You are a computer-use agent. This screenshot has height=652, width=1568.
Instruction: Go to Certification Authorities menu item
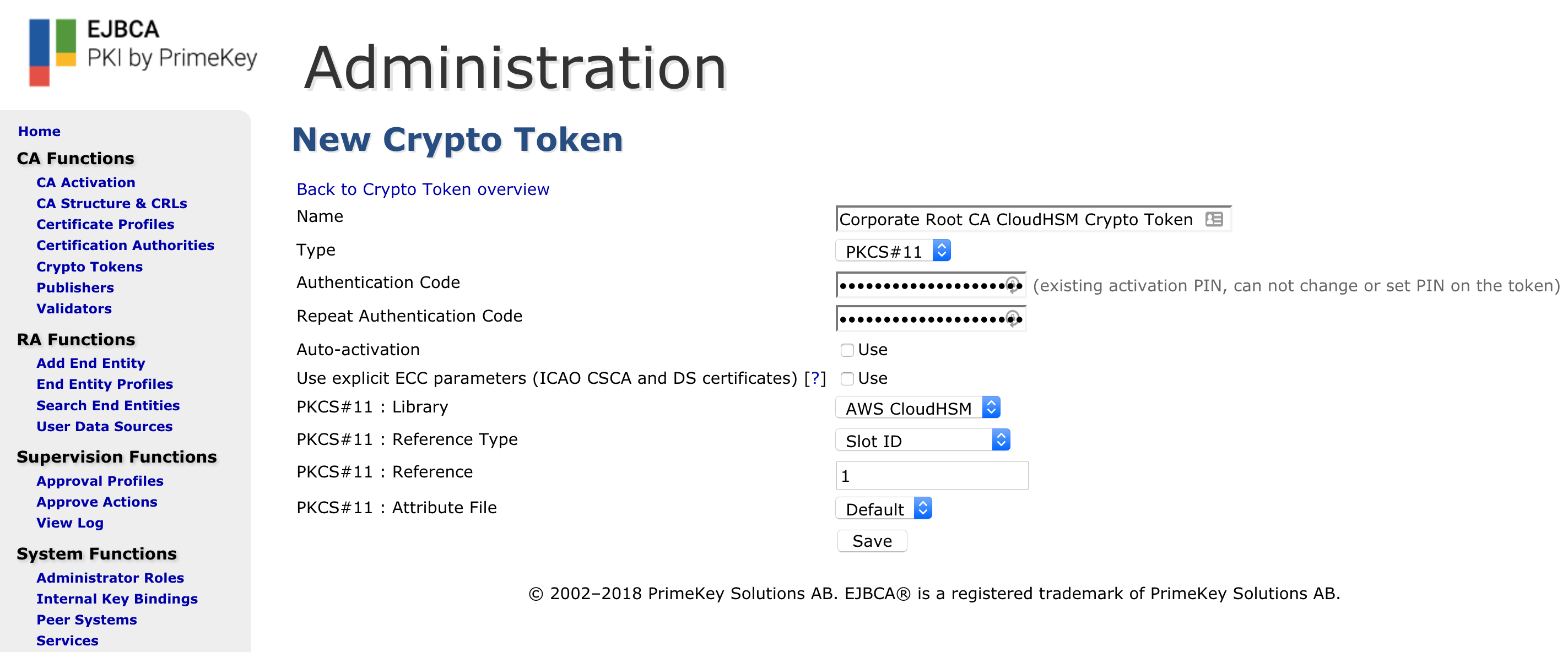(x=126, y=246)
